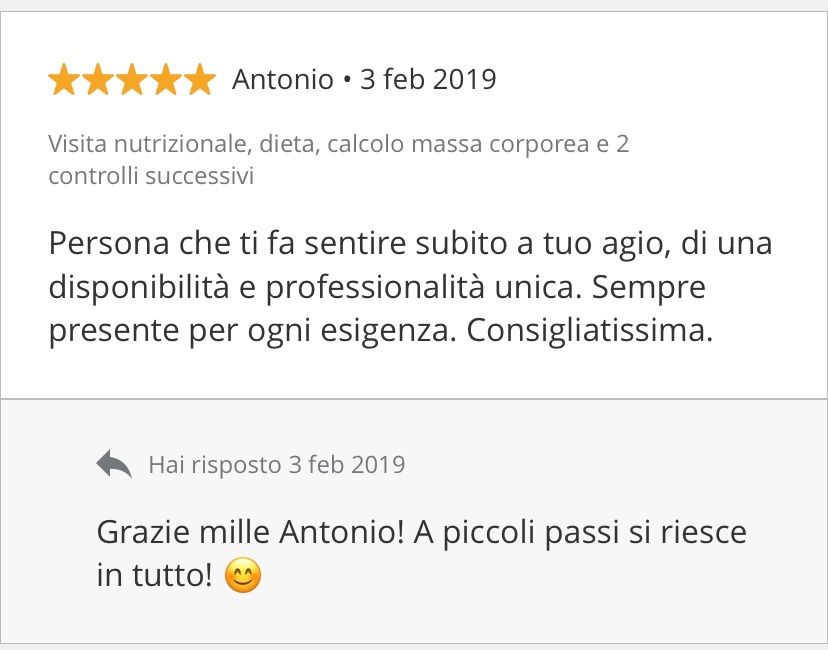Viewport: 828px width, 650px height.
Task: Click the "Hai risposto 3 feb 2019" label
Action: coord(276,465)
